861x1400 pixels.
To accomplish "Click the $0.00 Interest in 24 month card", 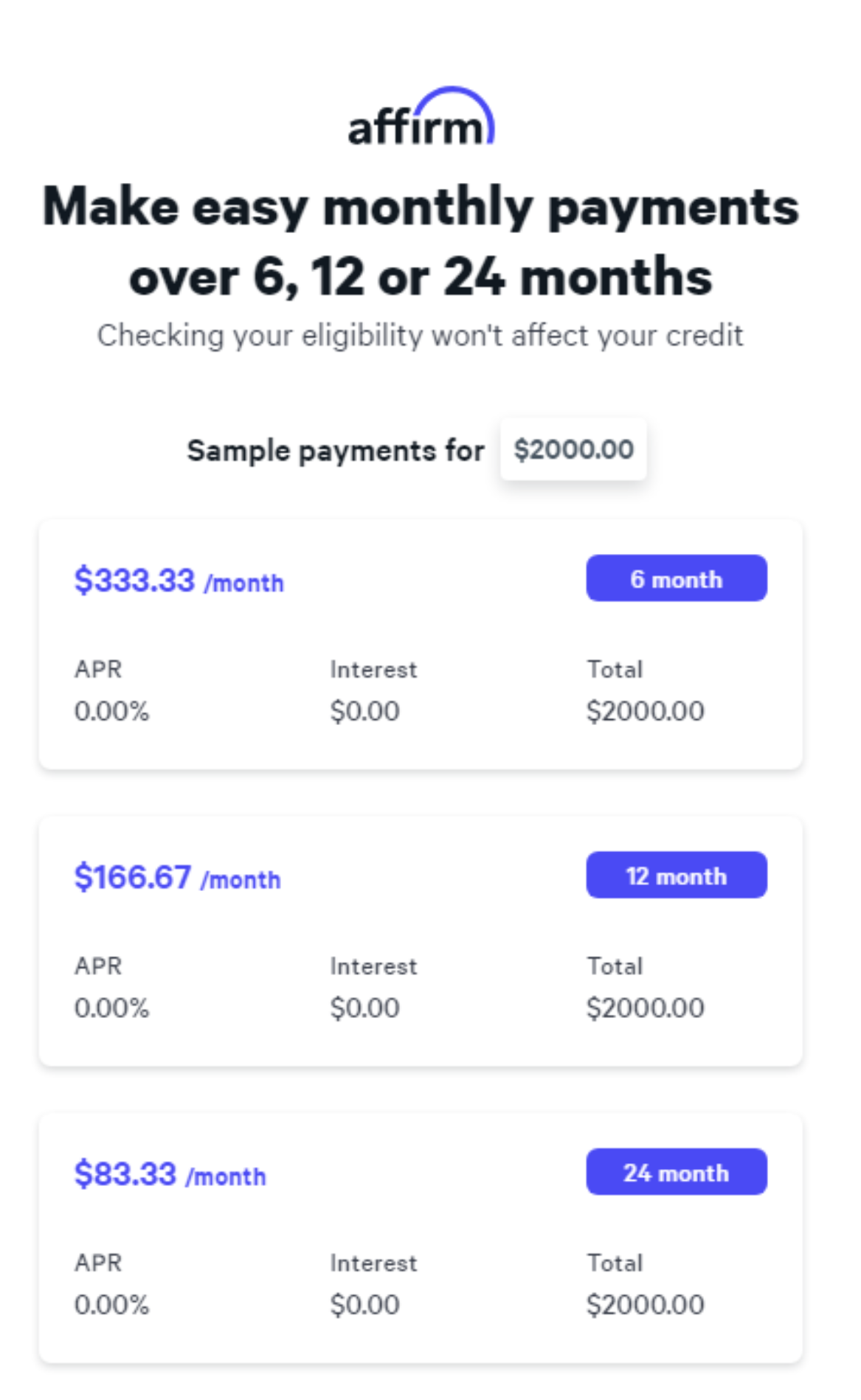I will tap(364, 1304).
